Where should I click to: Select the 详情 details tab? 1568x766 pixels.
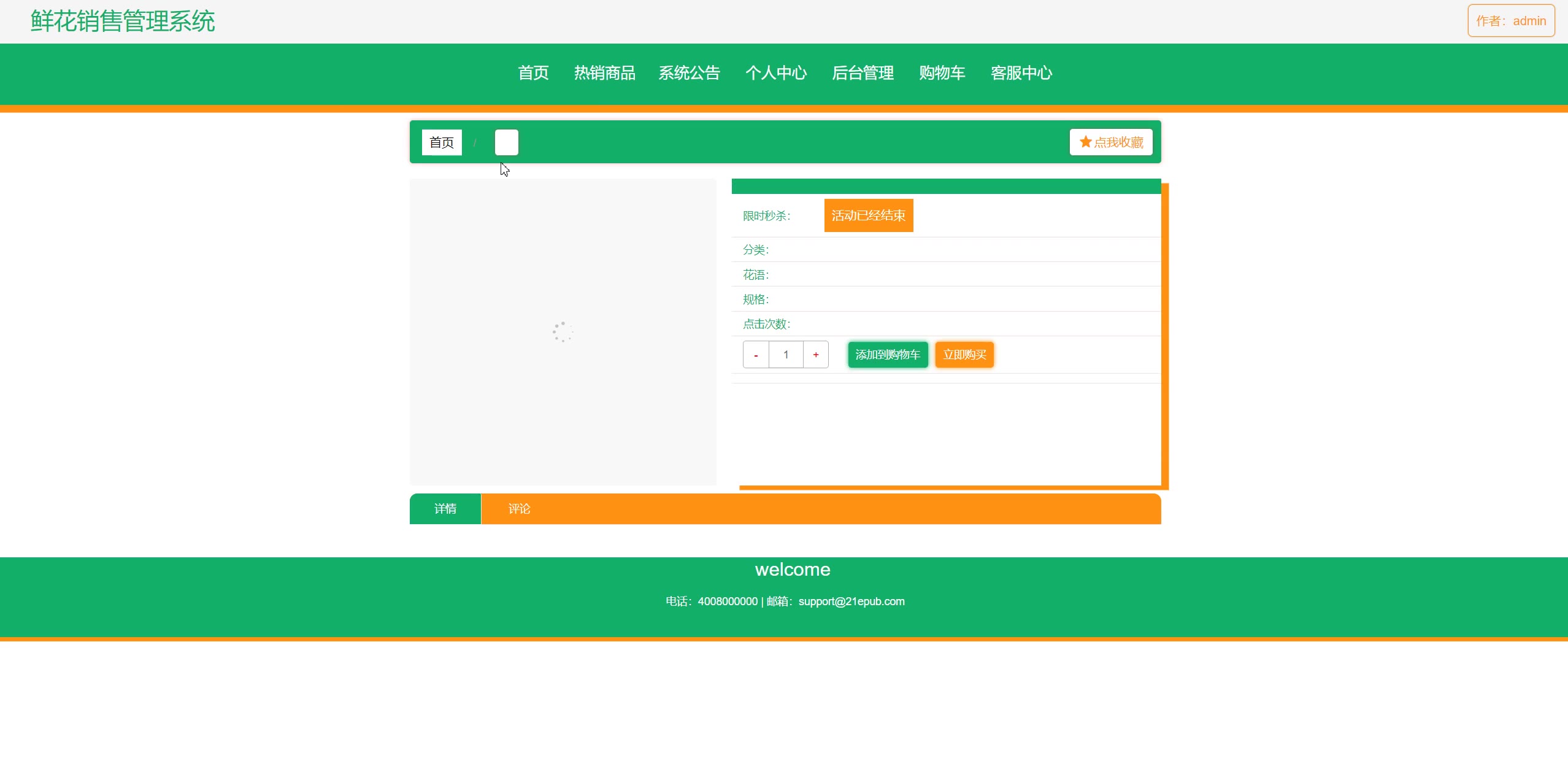click(x=445, y=509)
